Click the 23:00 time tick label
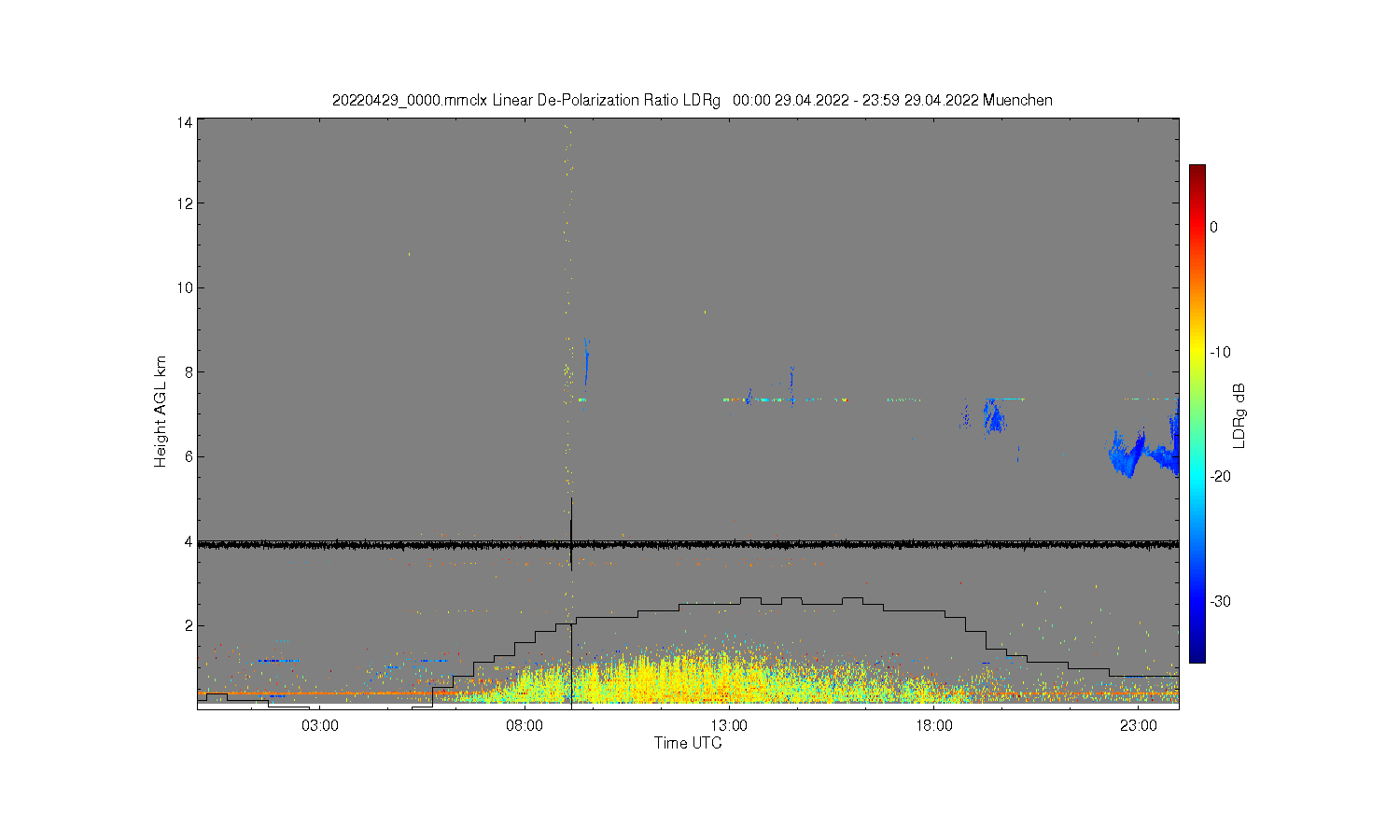This screenshot has height=840, width=1400. [x=1139, y=725]
